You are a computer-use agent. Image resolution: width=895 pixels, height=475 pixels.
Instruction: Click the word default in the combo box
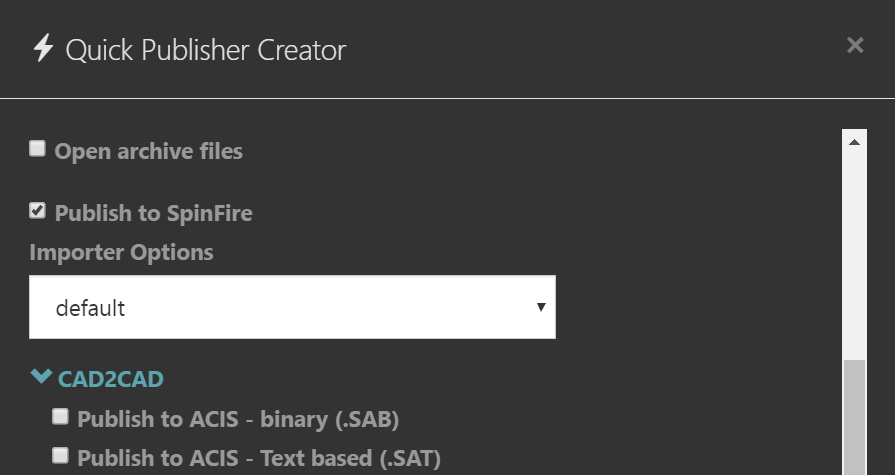(90, 308)
